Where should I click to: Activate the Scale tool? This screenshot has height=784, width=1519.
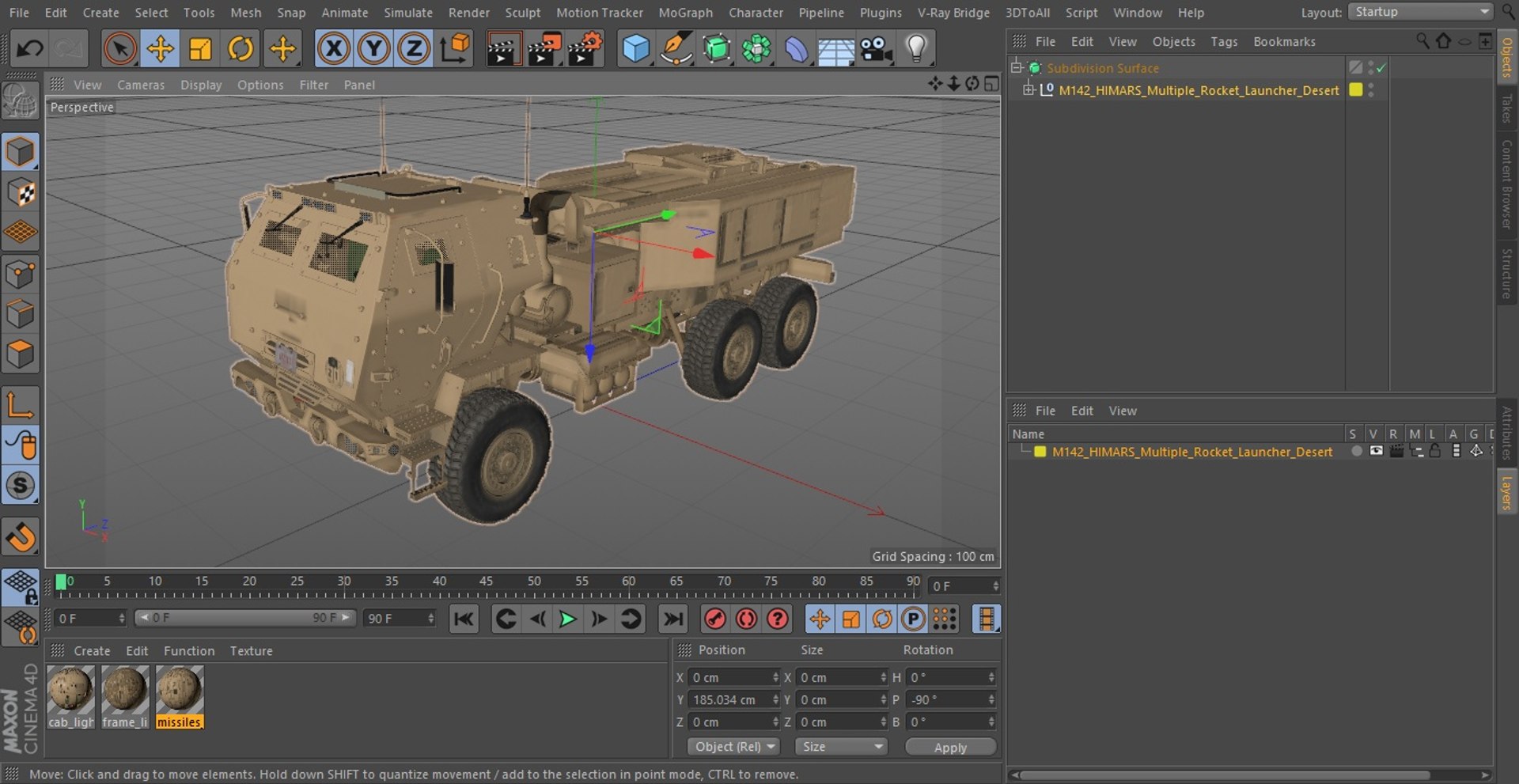(x=200, y=49)
